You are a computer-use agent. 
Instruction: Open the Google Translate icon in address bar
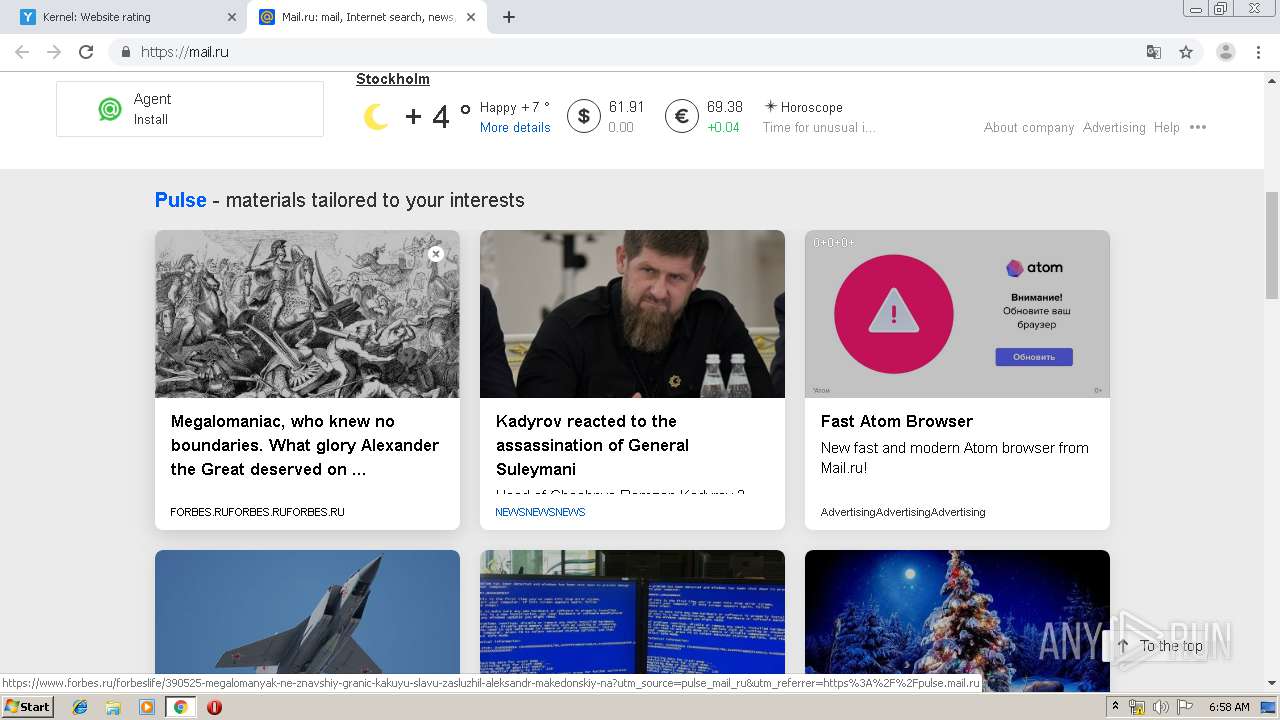1153,52
